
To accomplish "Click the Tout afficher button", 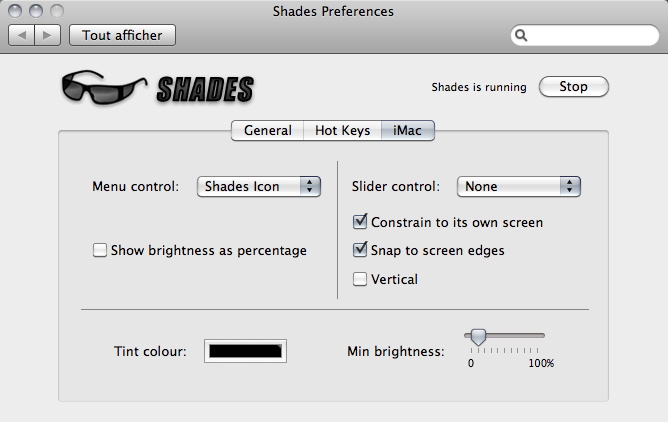I will (122, 35).
